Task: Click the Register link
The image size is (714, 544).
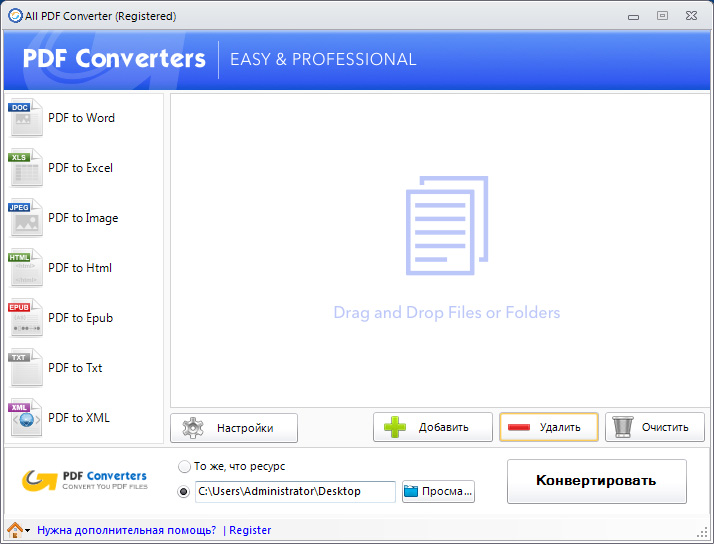Action: tap(250, 530)
